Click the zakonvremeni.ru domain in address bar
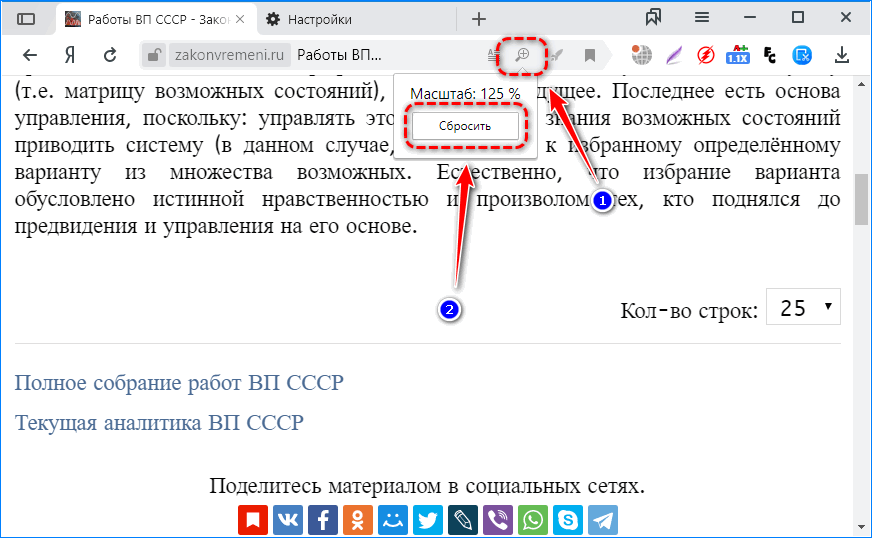This screenshot has width=872, height=538. click(229, 55)
